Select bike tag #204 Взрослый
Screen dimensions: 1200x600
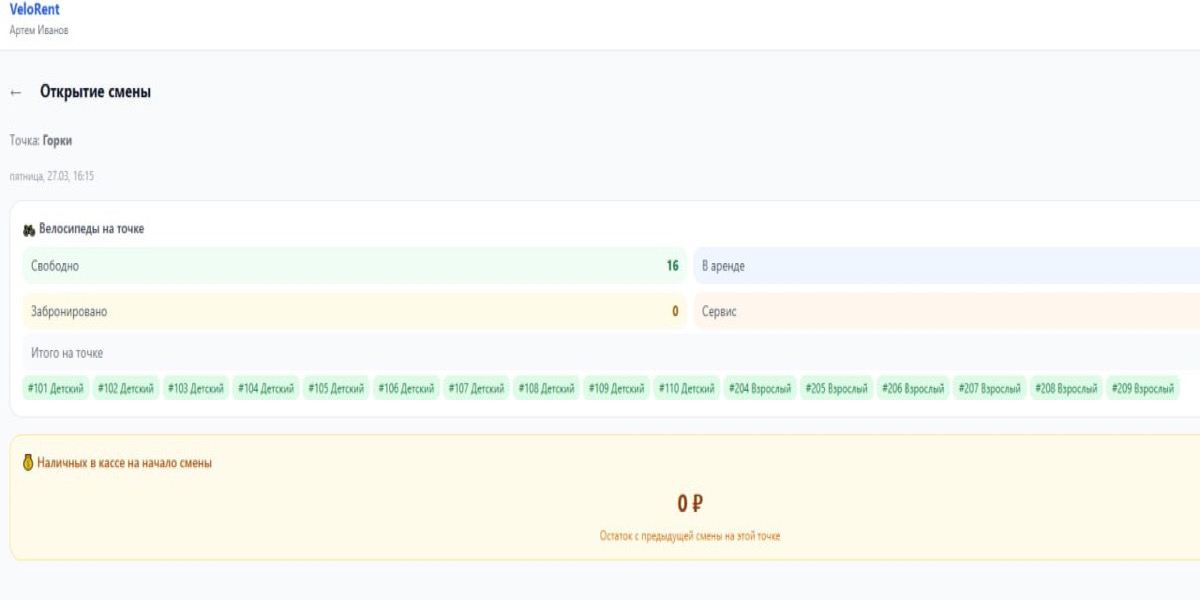[760, 389]
